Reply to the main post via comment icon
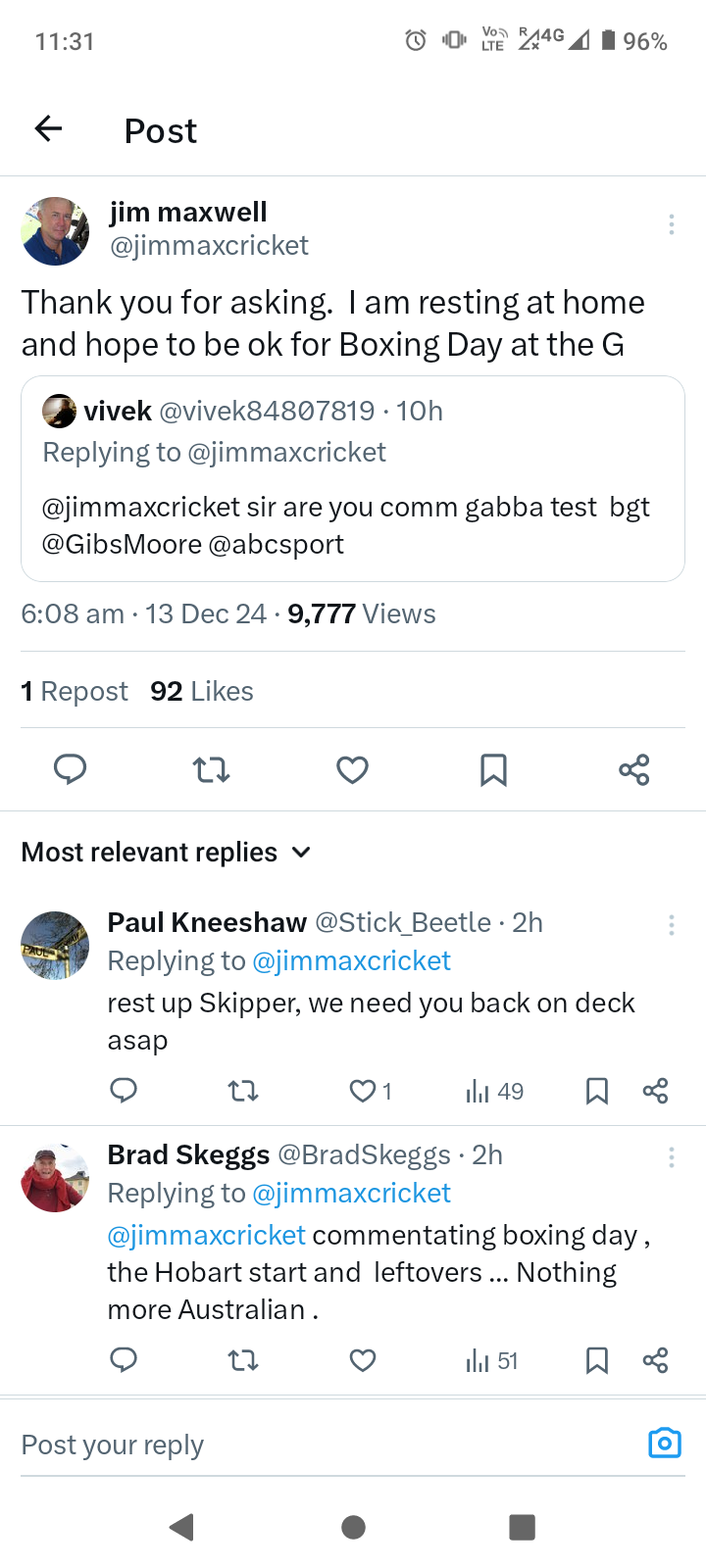The width and height of the screenshot is (706, 1568). (70, 770)
